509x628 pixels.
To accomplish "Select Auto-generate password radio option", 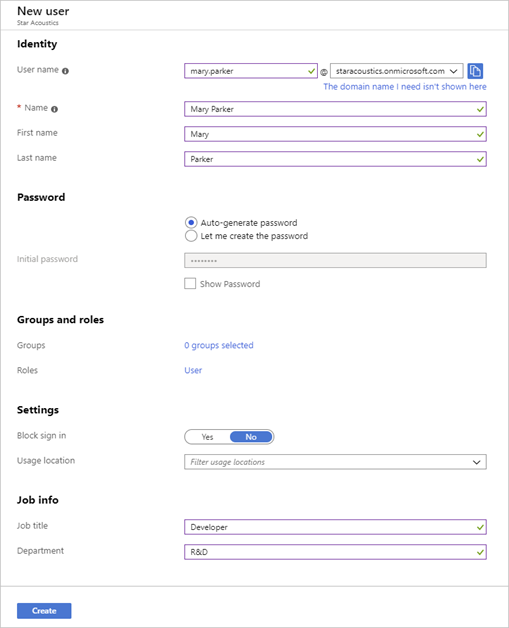I will coord(191,222).
